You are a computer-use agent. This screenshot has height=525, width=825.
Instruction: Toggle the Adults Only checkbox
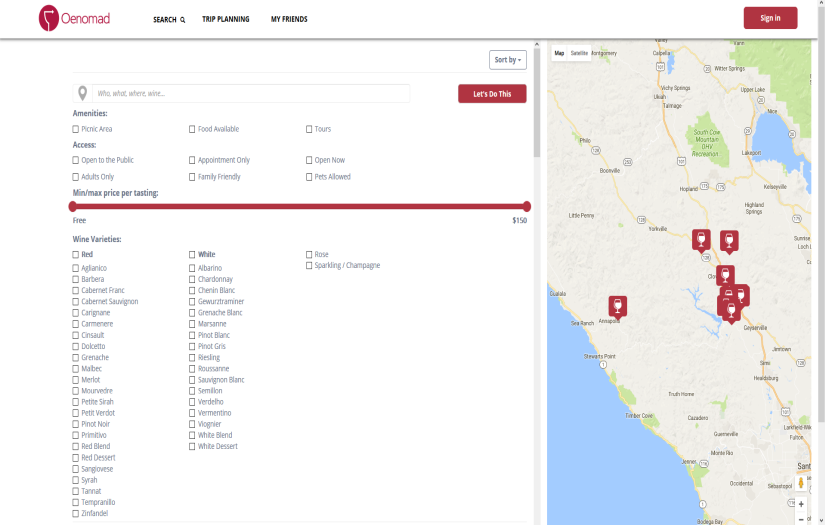coord(76,177)
